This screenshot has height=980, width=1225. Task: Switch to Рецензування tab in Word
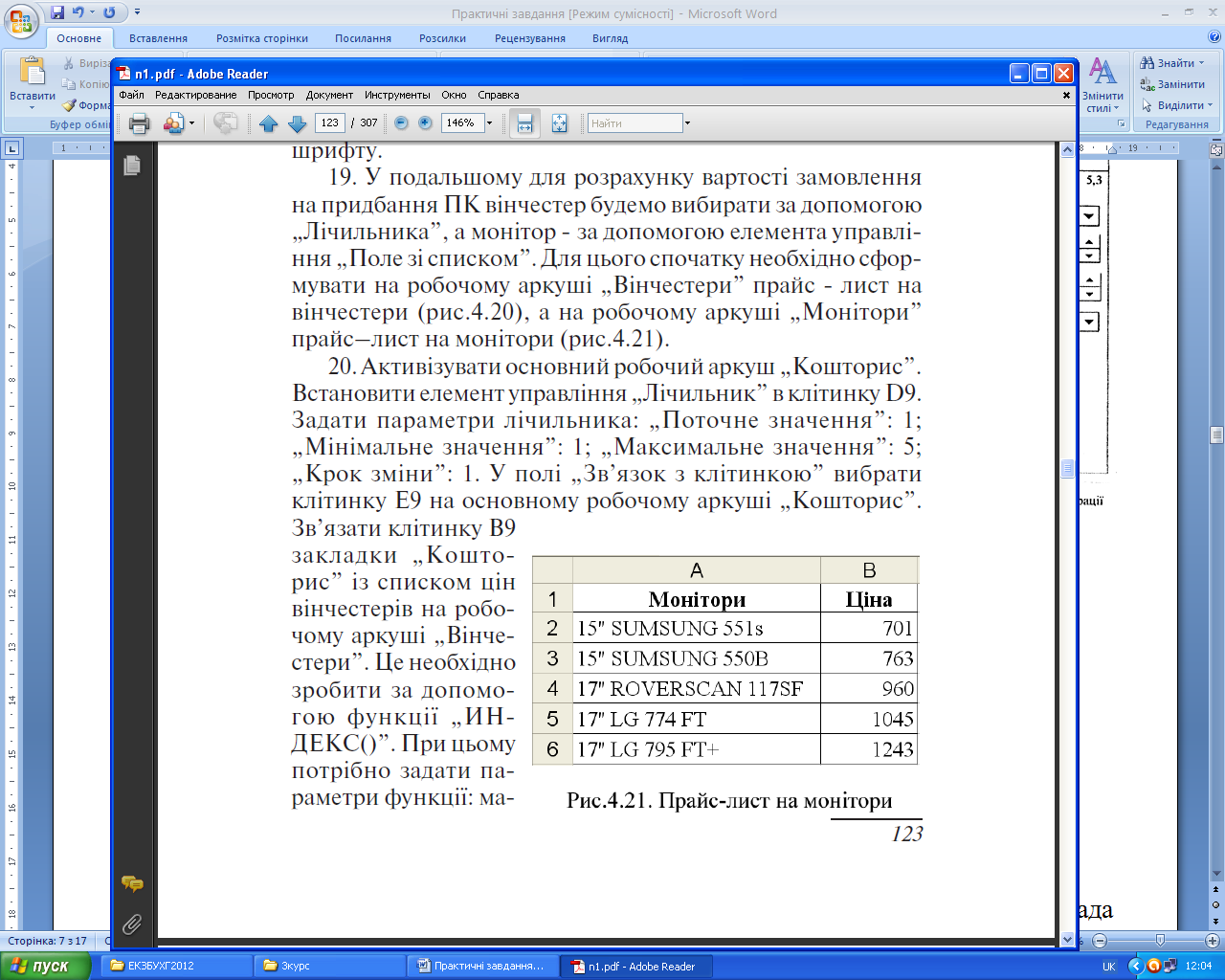coord(530,38)
